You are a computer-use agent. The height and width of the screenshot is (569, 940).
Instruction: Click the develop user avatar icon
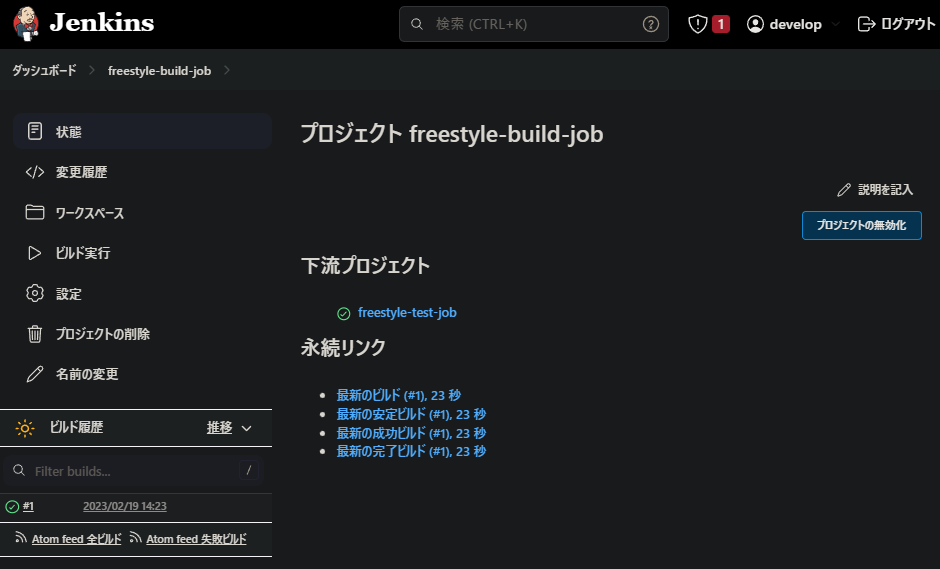[x=755, y=24]
